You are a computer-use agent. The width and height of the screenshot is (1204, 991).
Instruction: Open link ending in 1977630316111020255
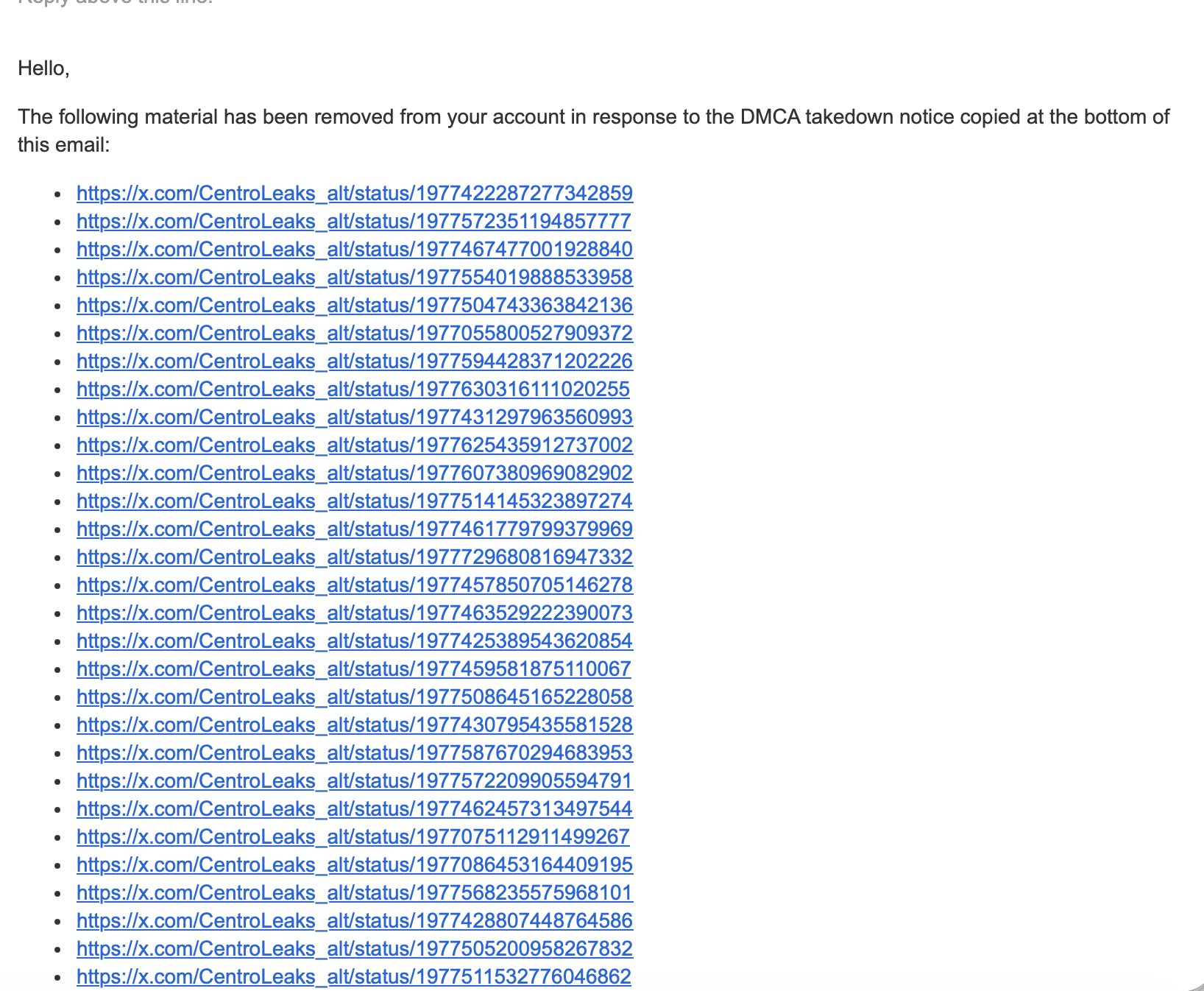[353, 389]
